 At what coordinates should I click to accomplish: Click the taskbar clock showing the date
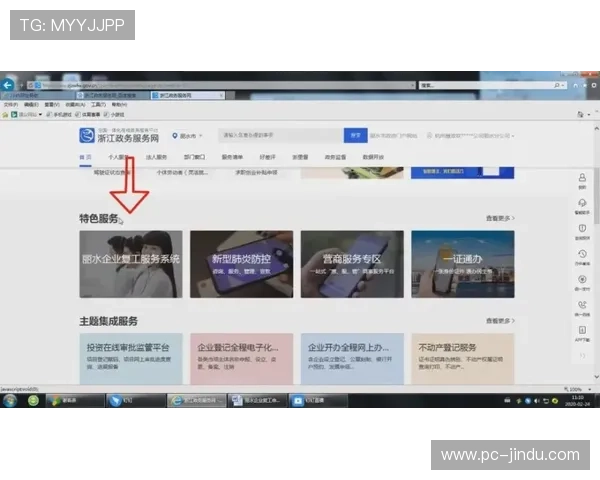578,401
